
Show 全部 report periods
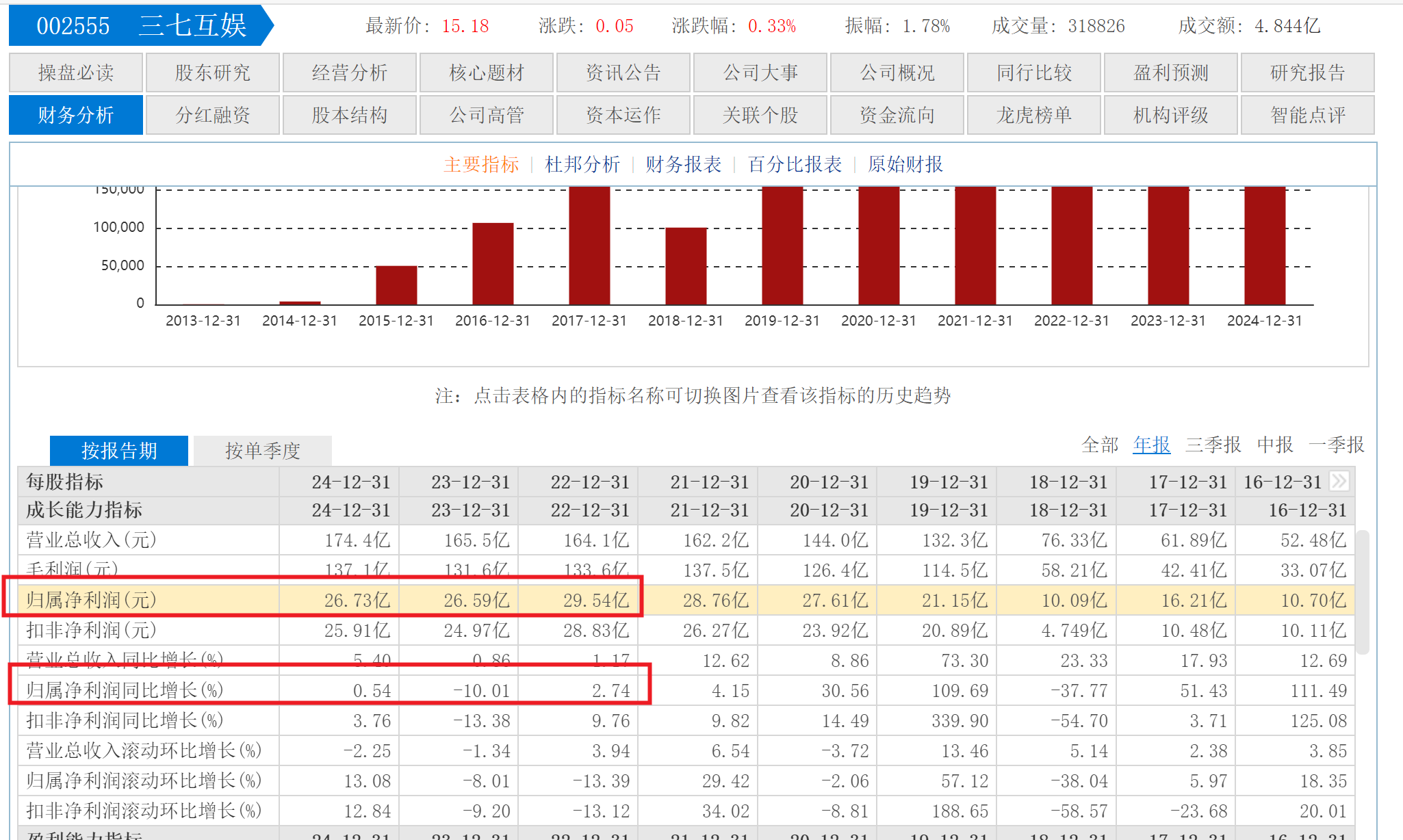tap(1100, 445)
